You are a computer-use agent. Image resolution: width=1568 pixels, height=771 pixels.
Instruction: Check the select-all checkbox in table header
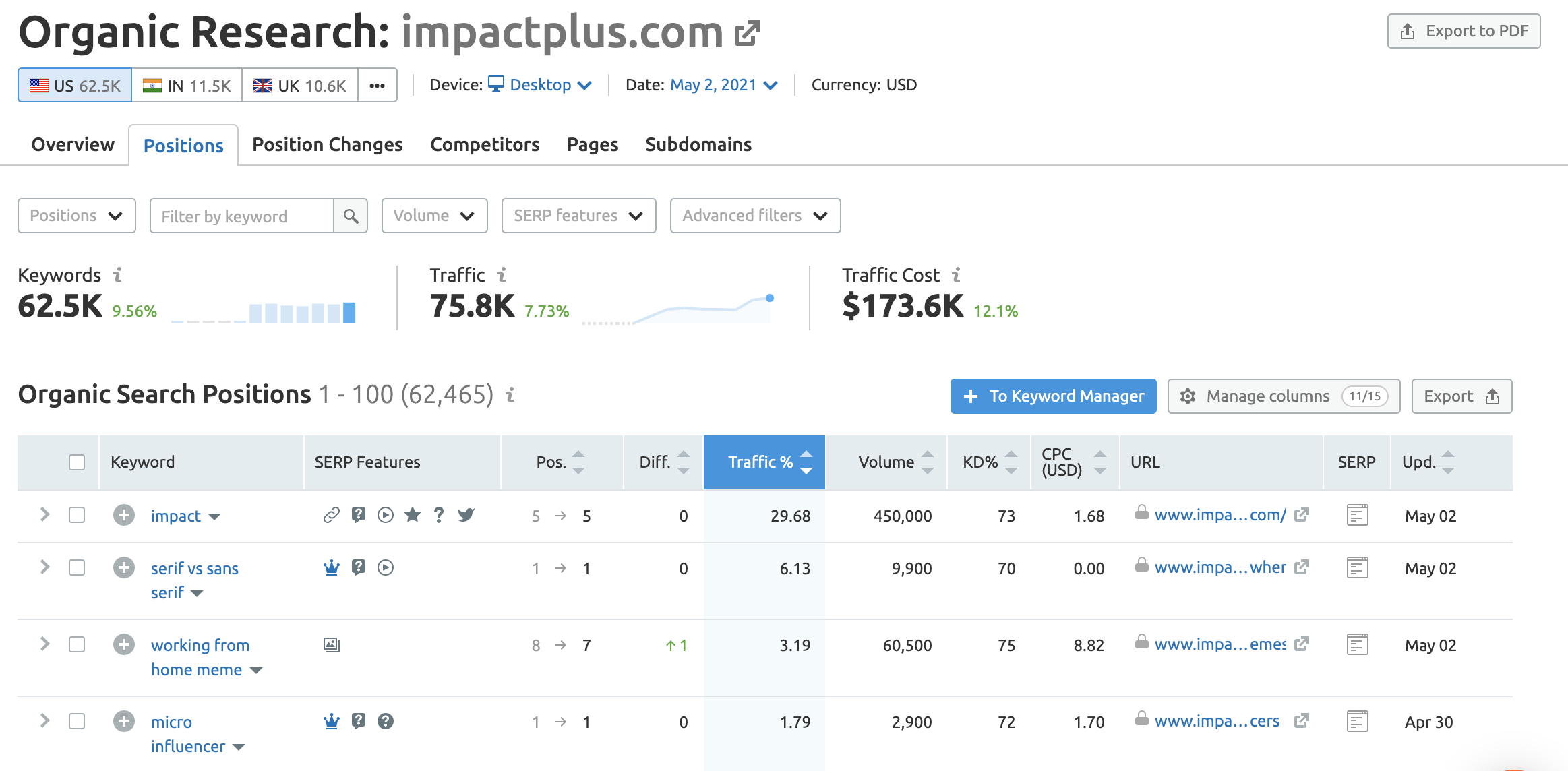pyautogui.click(x=77, y=462)
